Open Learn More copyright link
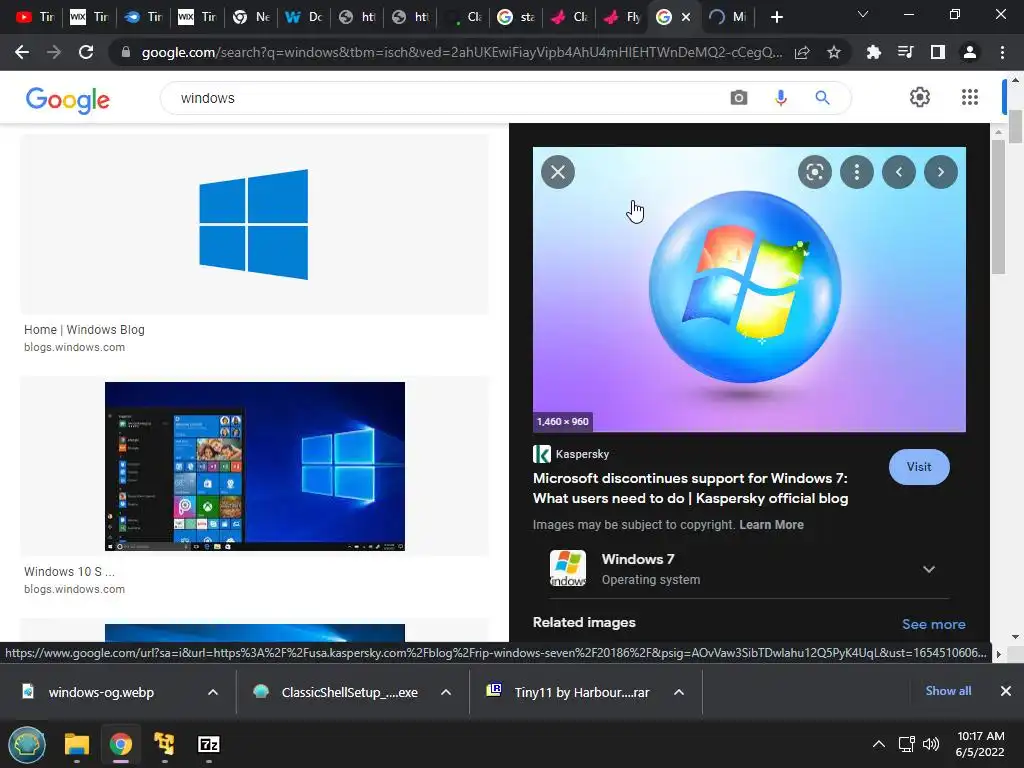 [x=771, y=525]
